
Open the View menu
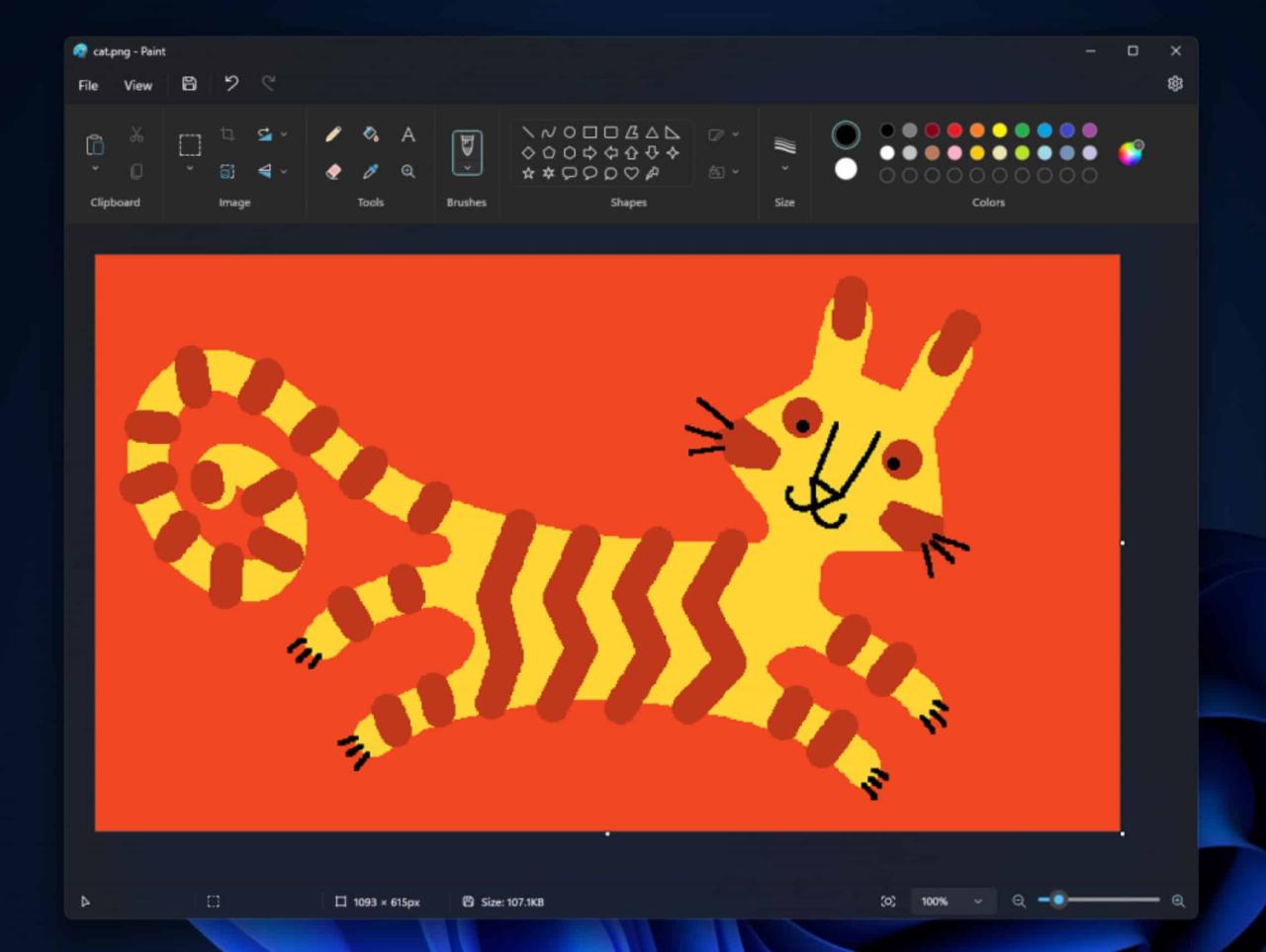click(137, 85)
